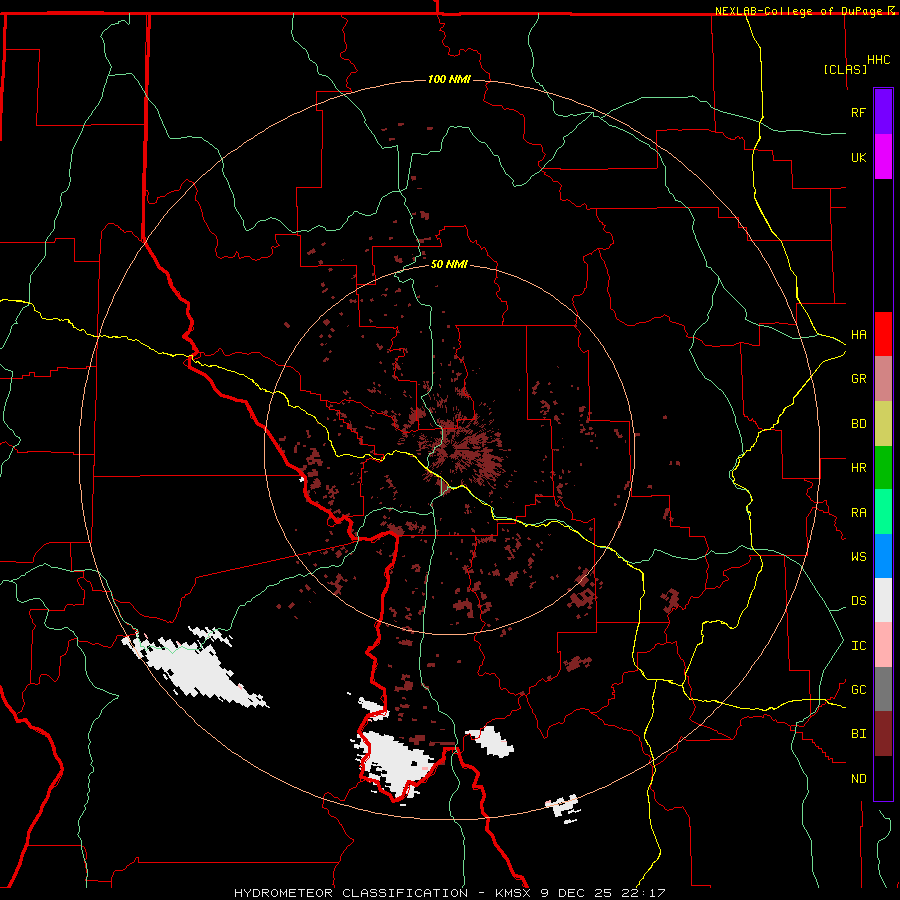Viewport: 900px width, 900px height.
Task: Click the RF legend label
Action: (859, 112)
